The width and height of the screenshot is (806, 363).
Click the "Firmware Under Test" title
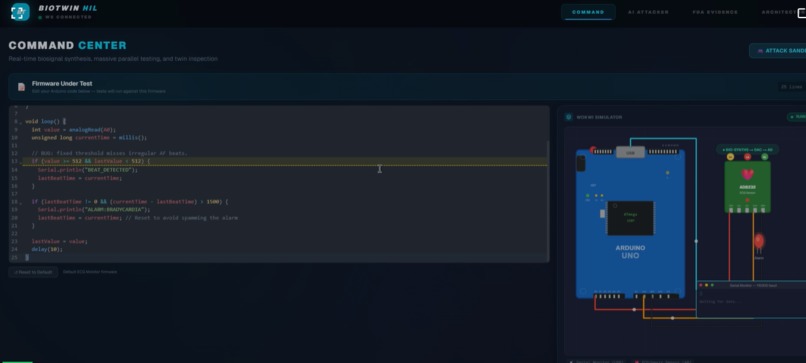(x=62, y=83)
